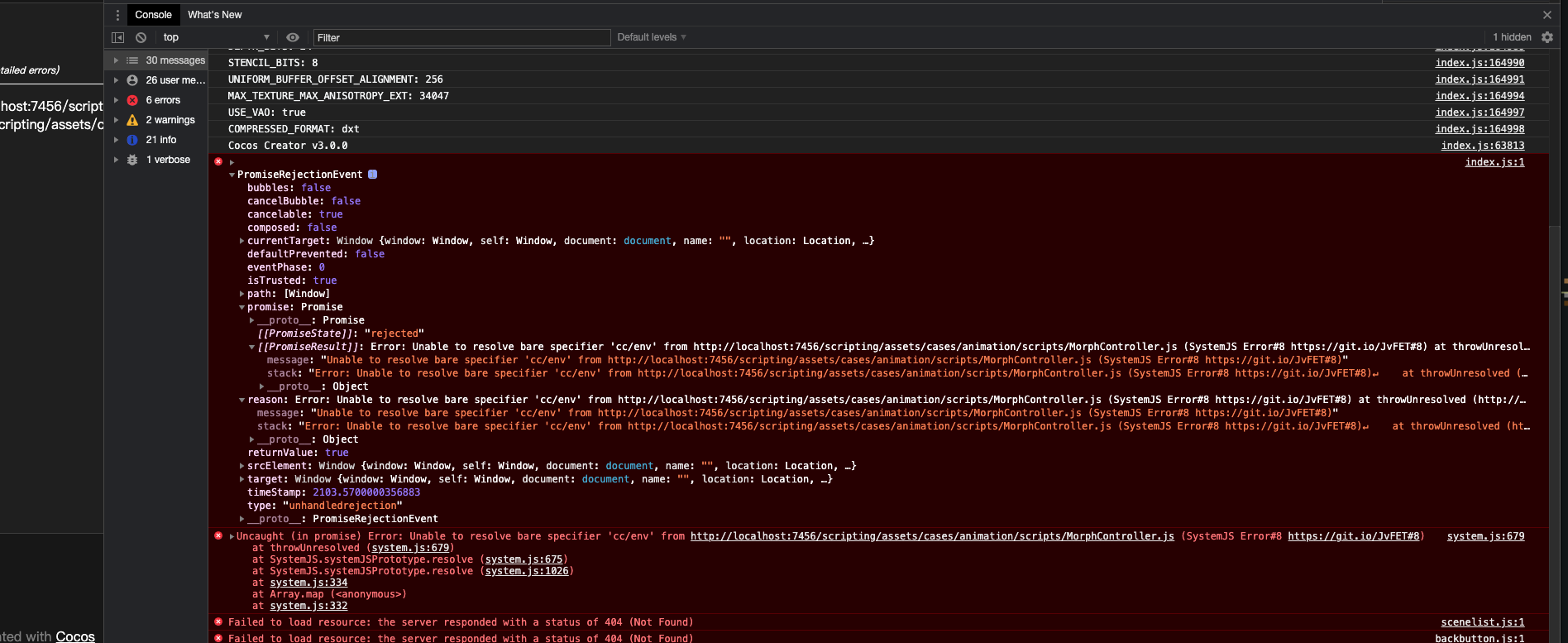Click the info badge beside PromiseRejectionEvent

[372, 175]
